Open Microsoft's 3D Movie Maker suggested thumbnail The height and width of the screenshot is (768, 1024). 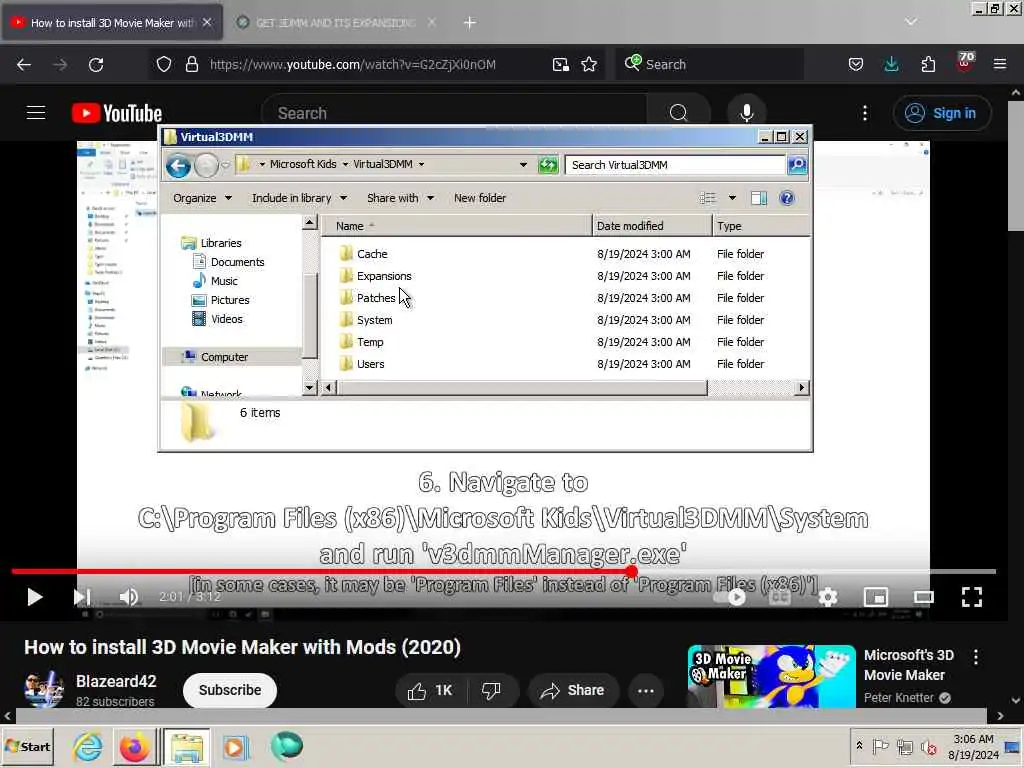pyautogui.click(x=771, y=677)
